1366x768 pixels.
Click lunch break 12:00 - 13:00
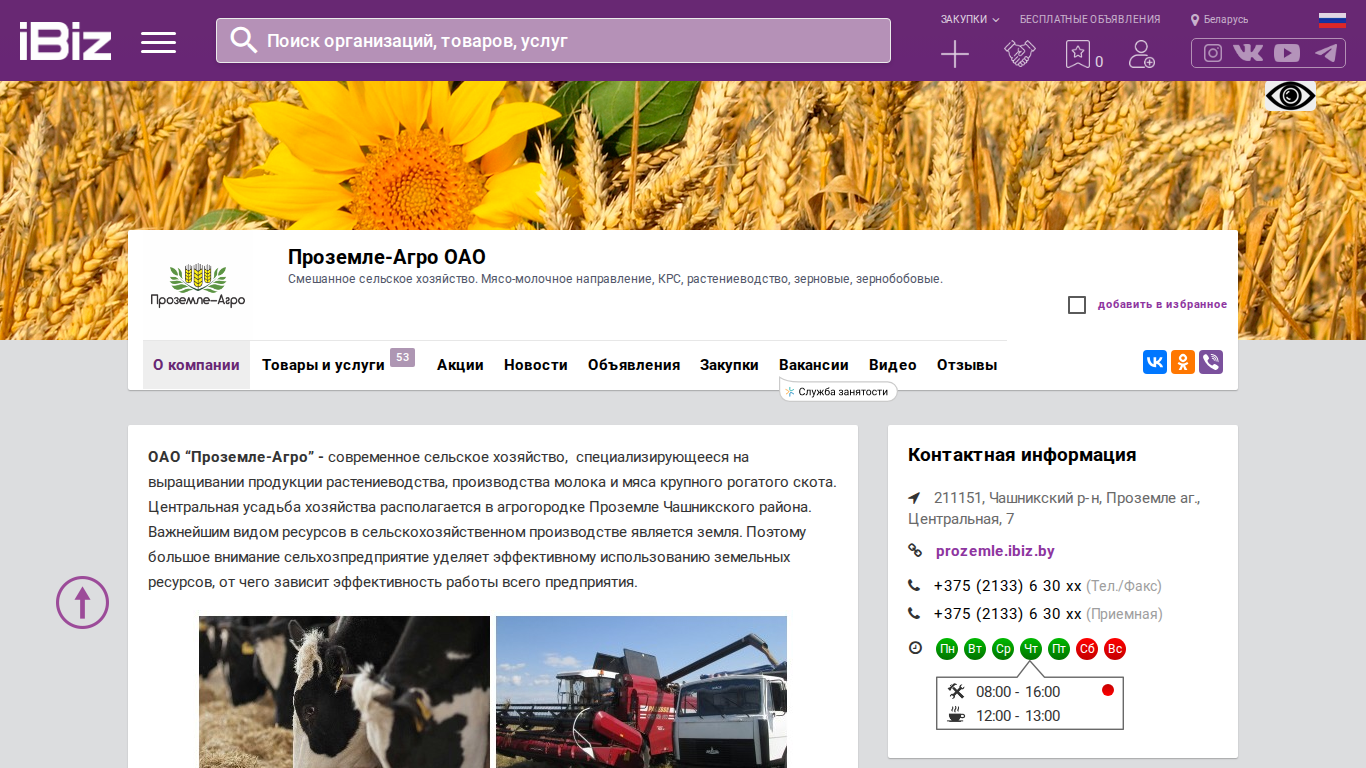(x=1018, y=716)
